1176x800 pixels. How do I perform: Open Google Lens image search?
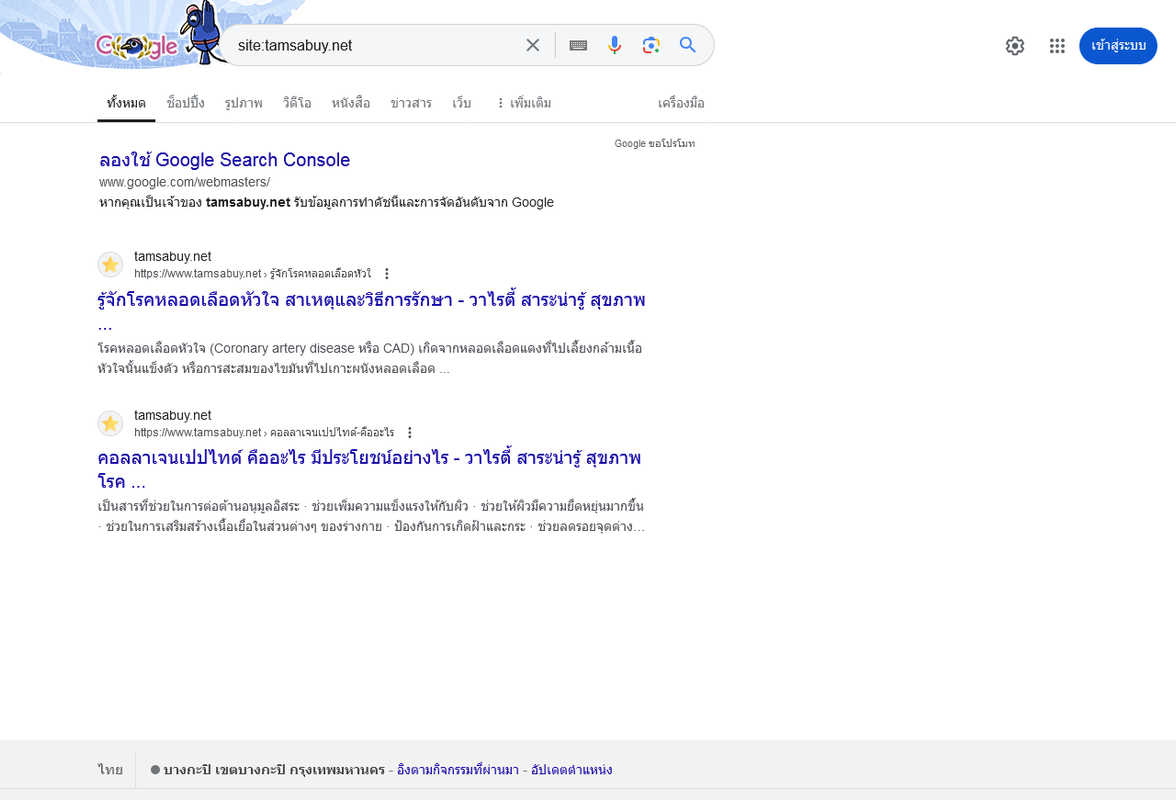click(651, 45)
